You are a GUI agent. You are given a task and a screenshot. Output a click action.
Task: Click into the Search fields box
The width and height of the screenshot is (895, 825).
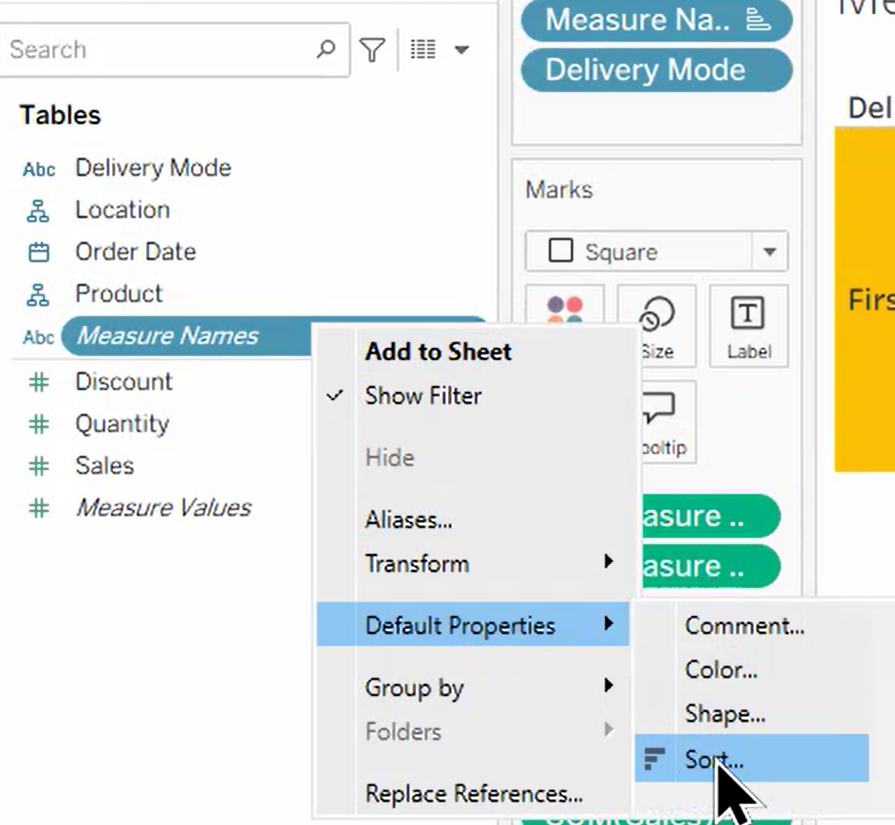click(x=174, y=50)
